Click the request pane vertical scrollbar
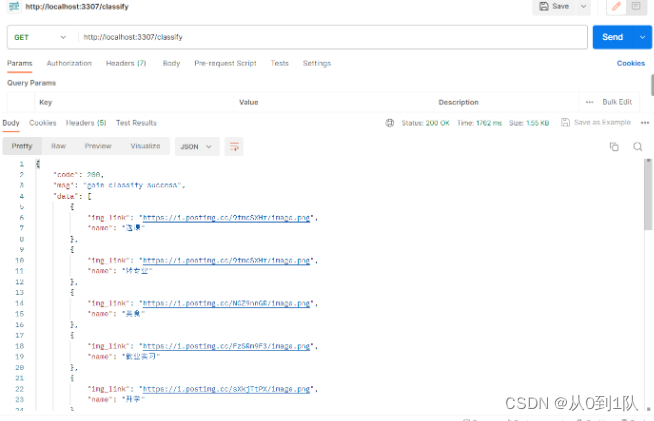The width and height of the screenshot is (654, 421). pos(652,85)
